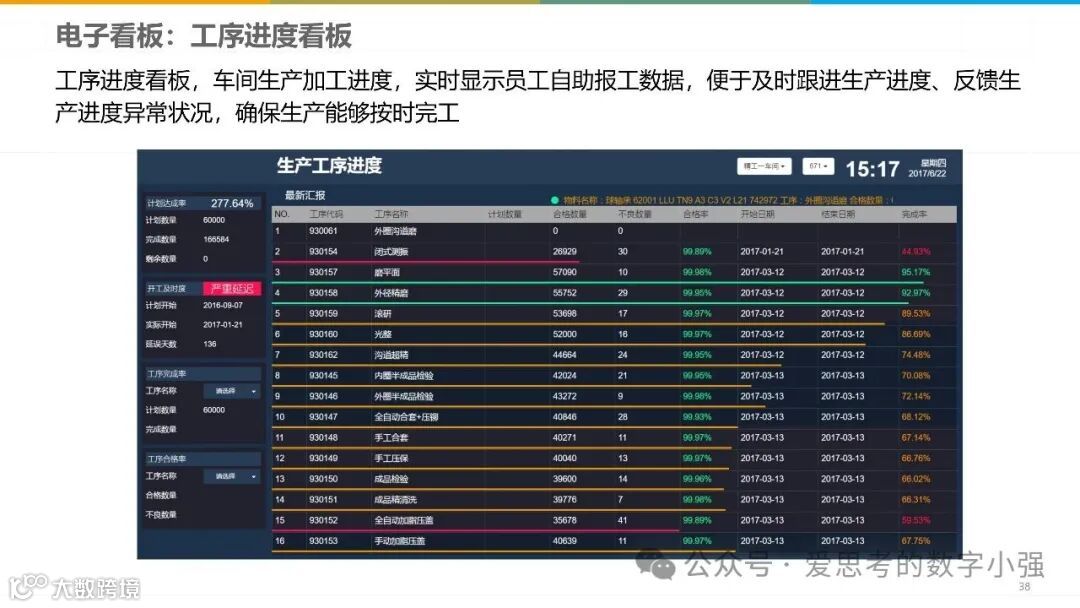Click the 工序完成率 panel header
The image size is (1080, 608).
point(203,374)
